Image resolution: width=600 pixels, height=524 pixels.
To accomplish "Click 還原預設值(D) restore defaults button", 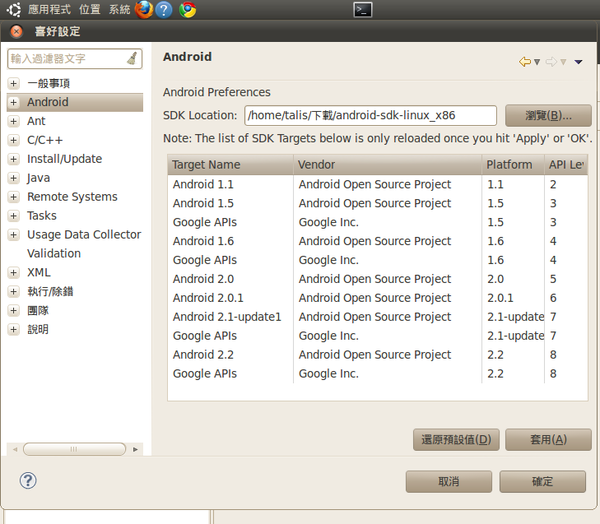I will tap(456, 439).
